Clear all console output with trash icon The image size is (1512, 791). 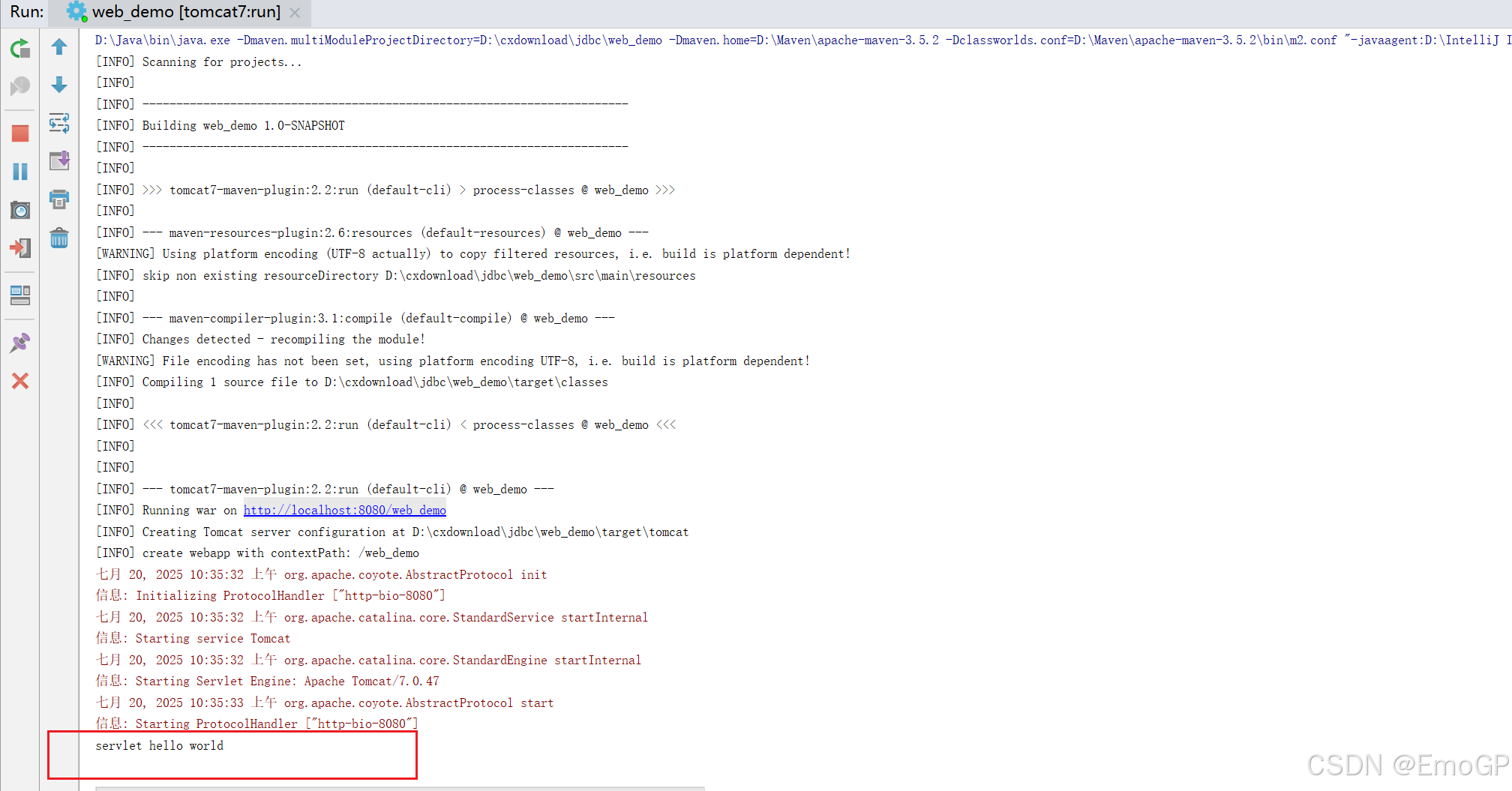click(x=59, y=238)
